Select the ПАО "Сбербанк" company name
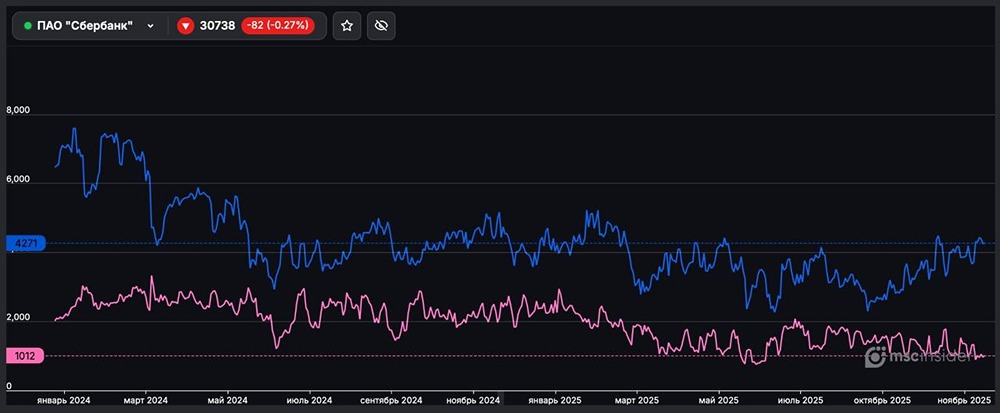1000x413 pixels. click(x=84, y=26)
